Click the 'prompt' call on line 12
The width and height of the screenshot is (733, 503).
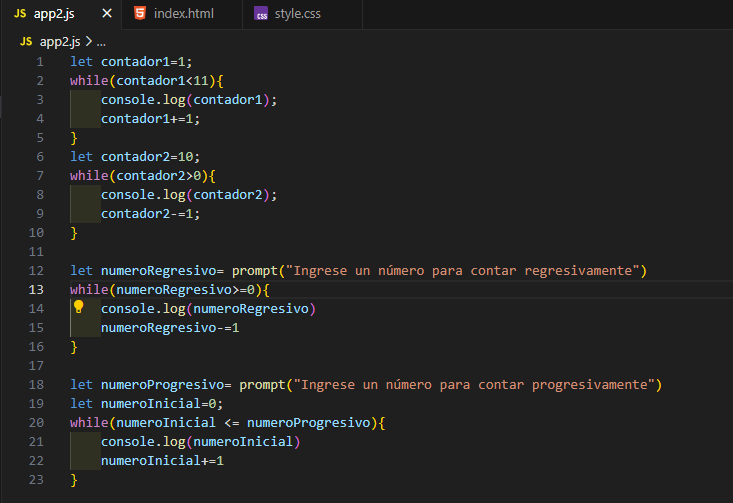(x=255, y=271)
